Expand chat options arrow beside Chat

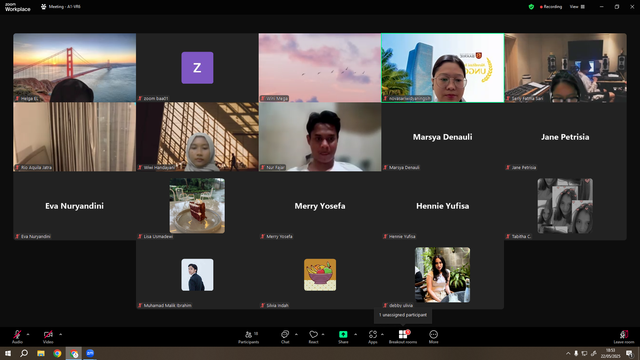[296, 334]
